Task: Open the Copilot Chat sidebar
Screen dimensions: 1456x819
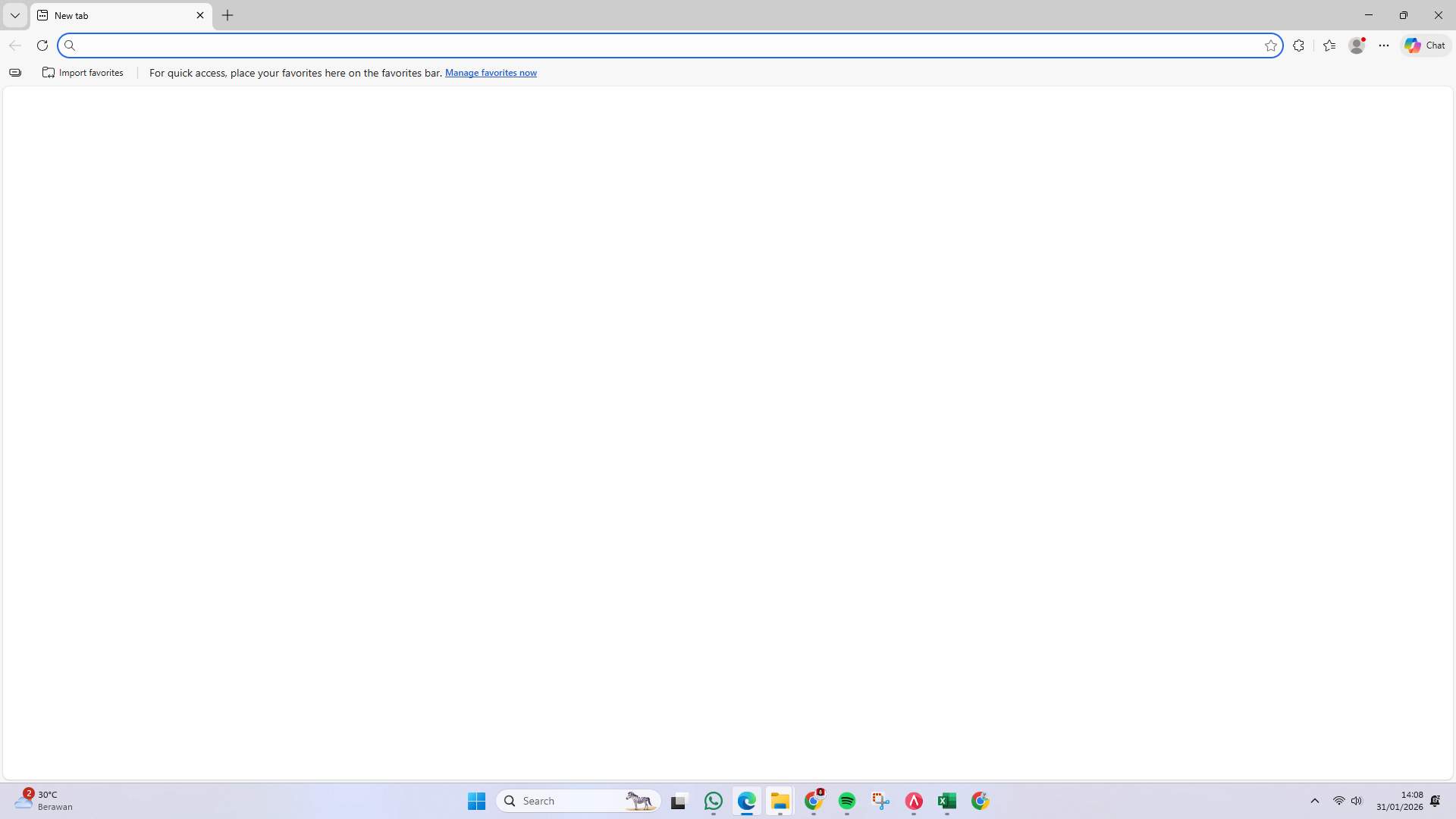Action: (1423, 45)
